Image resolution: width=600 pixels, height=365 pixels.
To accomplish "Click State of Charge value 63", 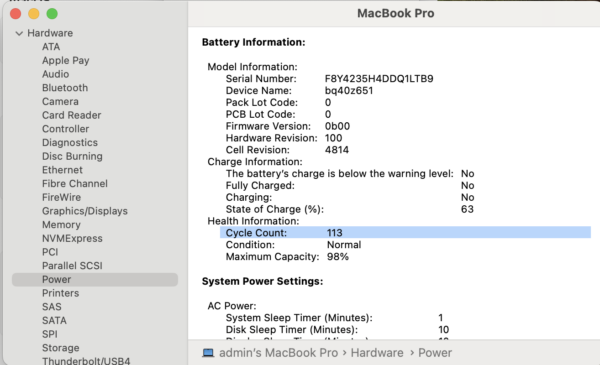I will 467,209.
